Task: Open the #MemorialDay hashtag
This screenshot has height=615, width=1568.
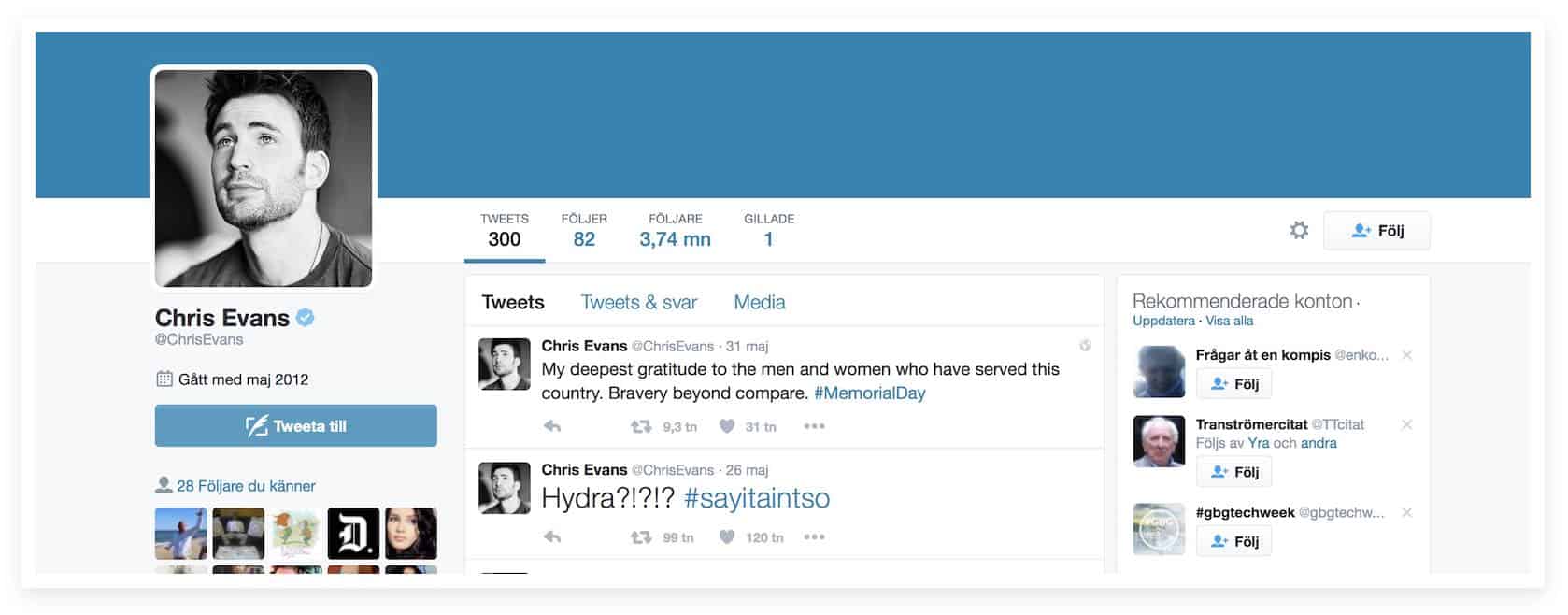Action: click(870, 393)
